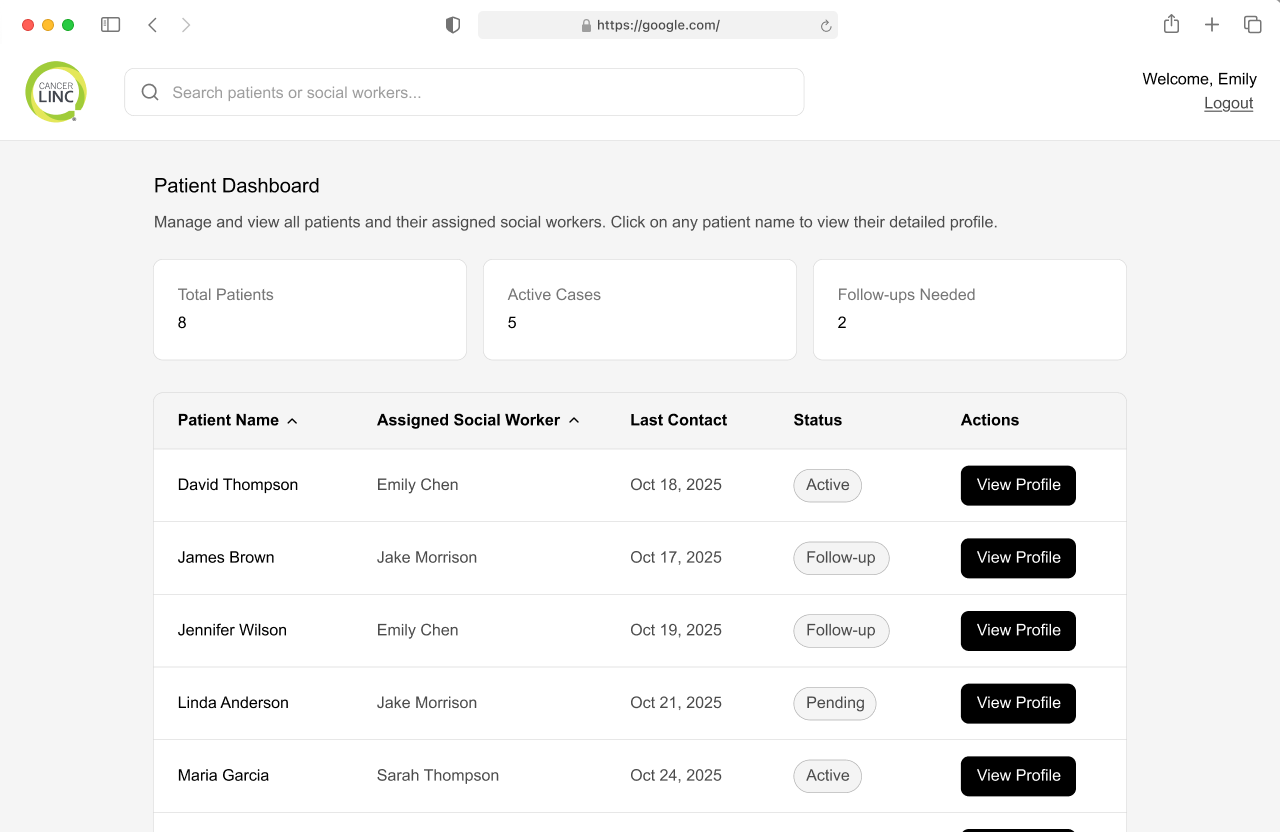Image resolution: width=1280 pixels, height=832 pixels.
Task: Click the Logout link
Action: pos(1228,103)
